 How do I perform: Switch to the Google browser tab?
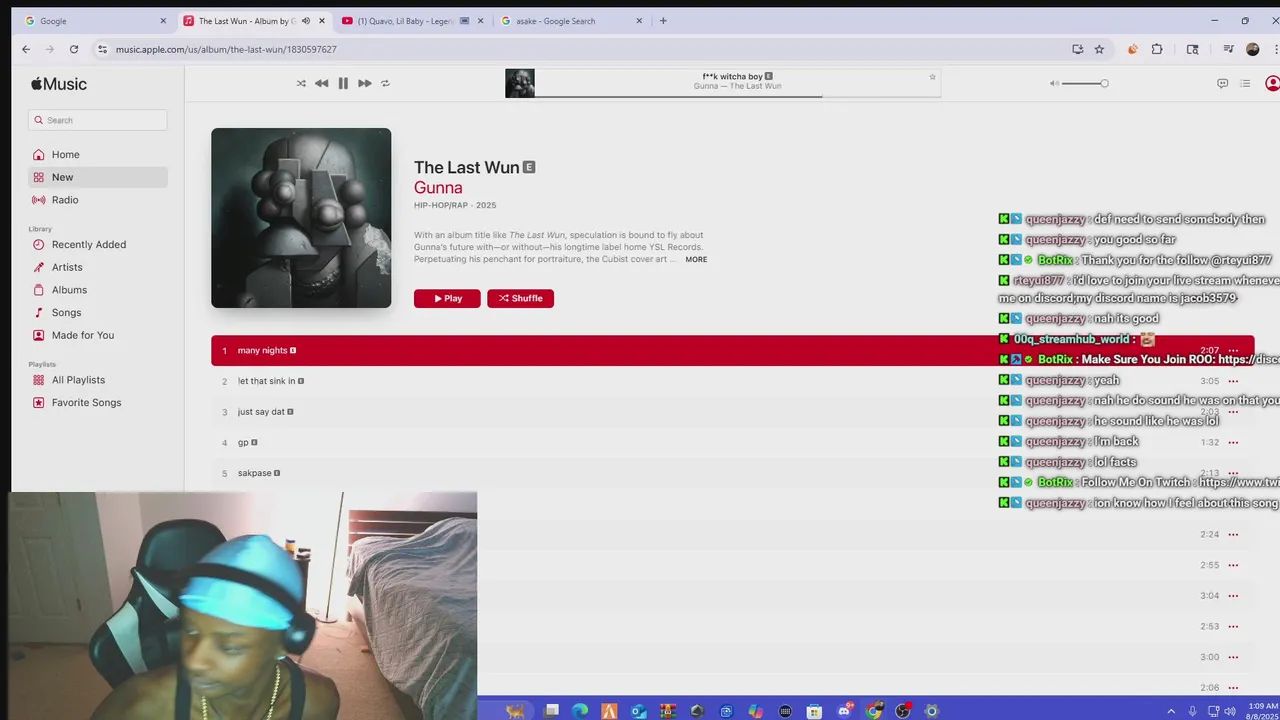click(95, 21)
